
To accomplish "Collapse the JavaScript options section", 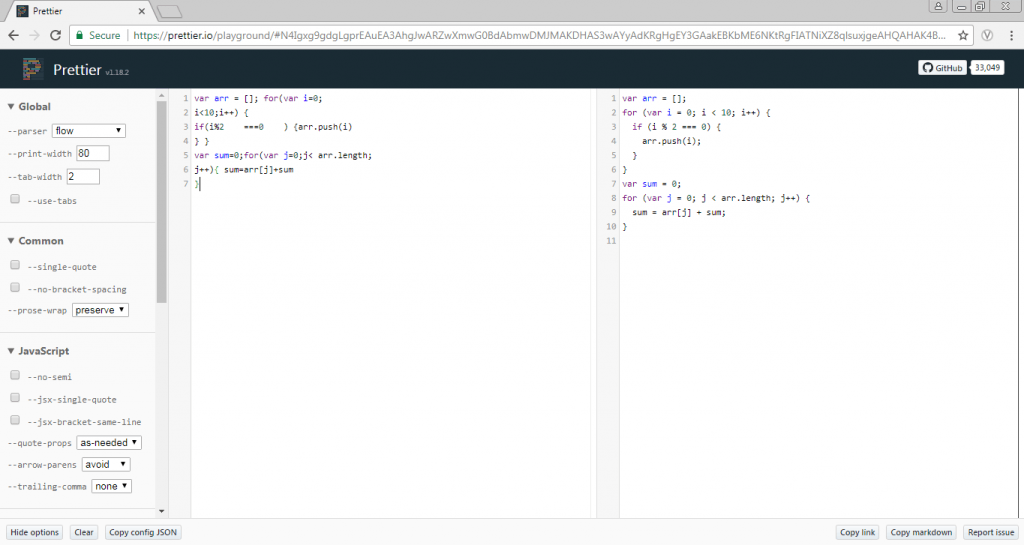I will pyautogui.click(x=39, y=351).
